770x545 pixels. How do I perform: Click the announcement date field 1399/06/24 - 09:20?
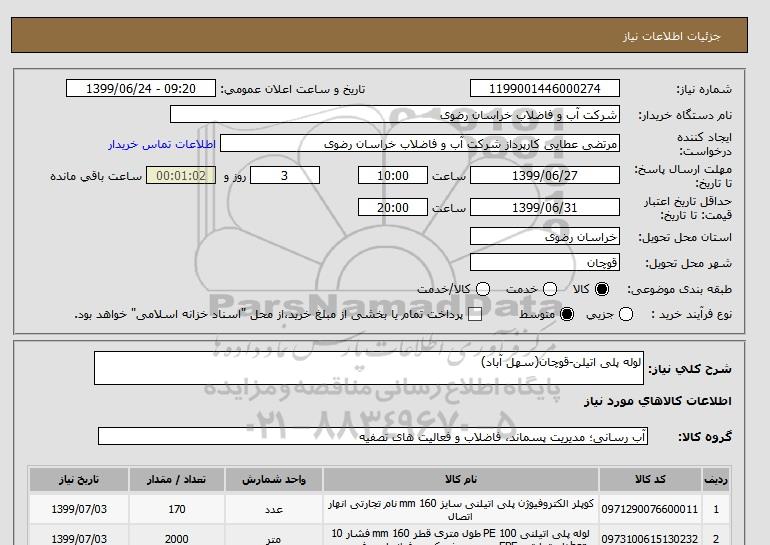pyautogui.click(x=141, y=88)
